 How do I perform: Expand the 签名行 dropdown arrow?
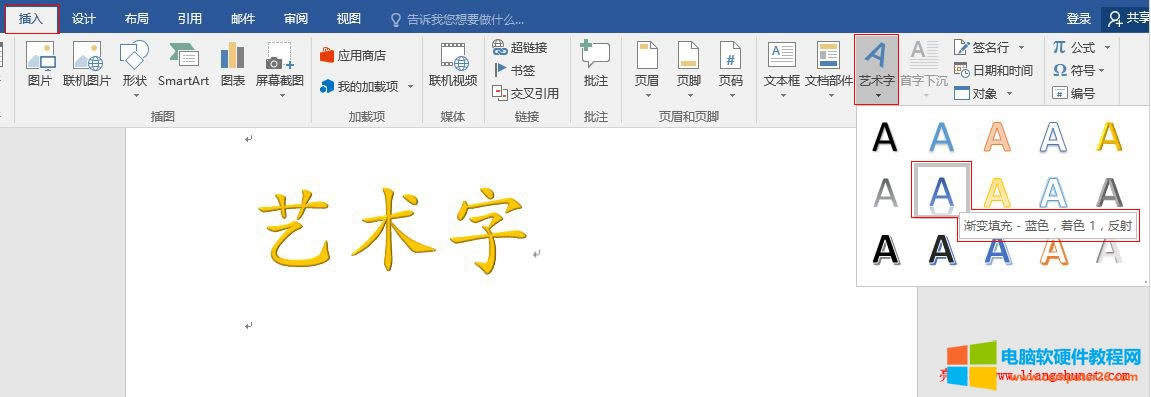click(x=1021, y=48)
